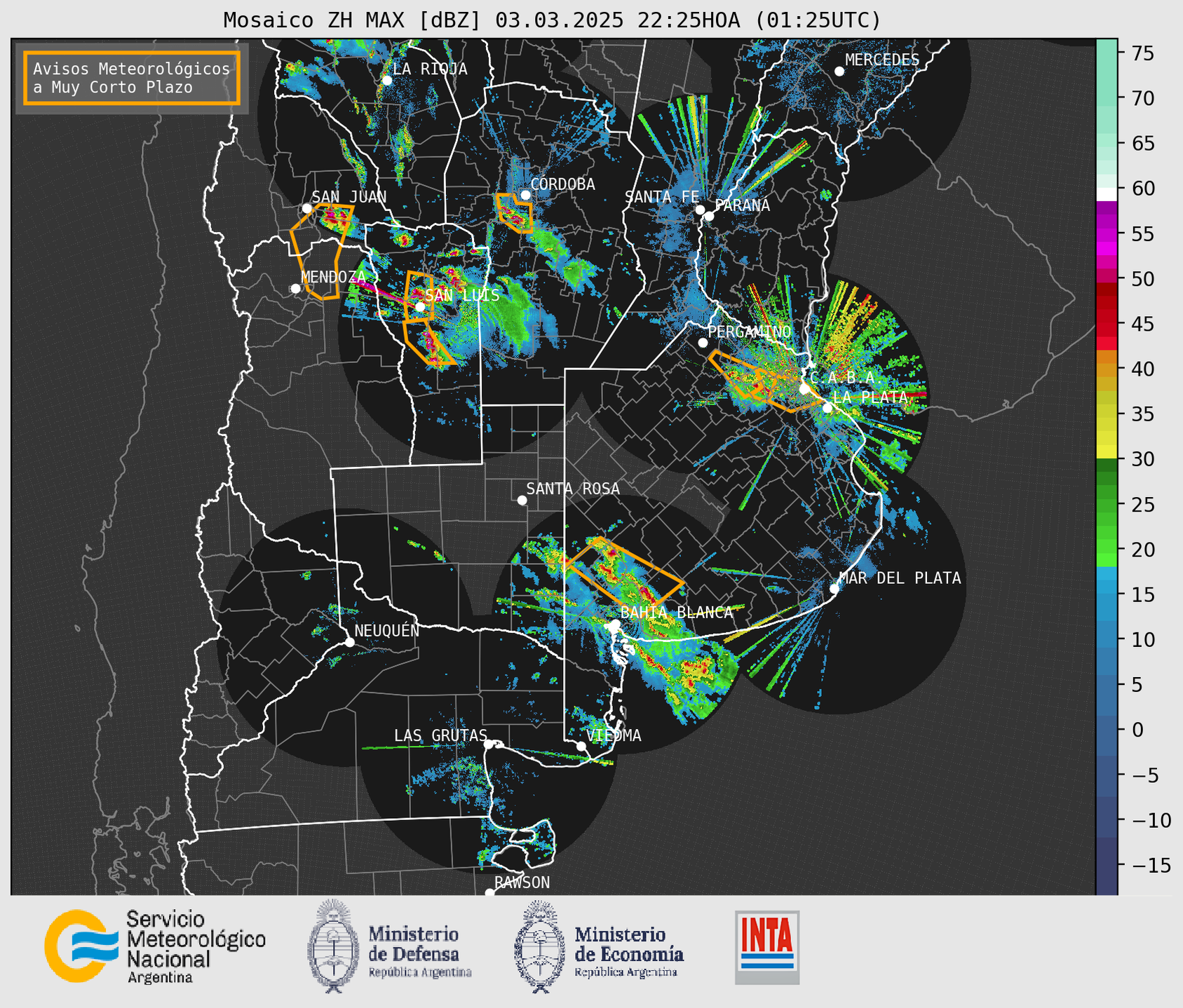
Task: Click the Mosaico ZH MAX title text
Action: coord(552,20)
